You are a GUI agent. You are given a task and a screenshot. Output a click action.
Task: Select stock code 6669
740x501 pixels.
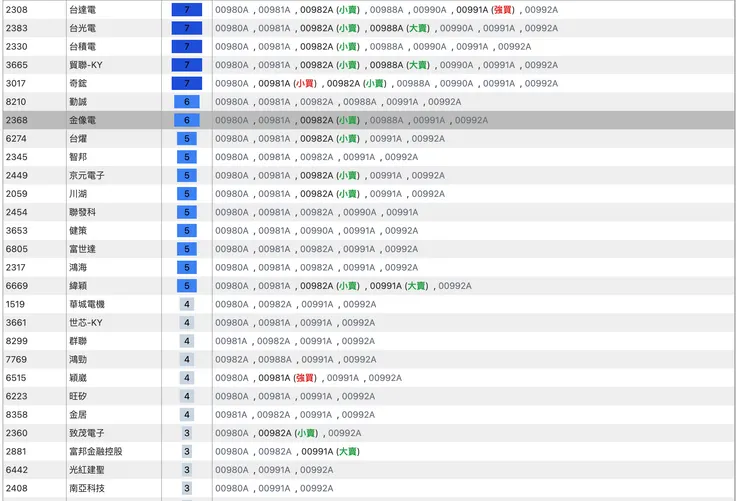[17, 286]
